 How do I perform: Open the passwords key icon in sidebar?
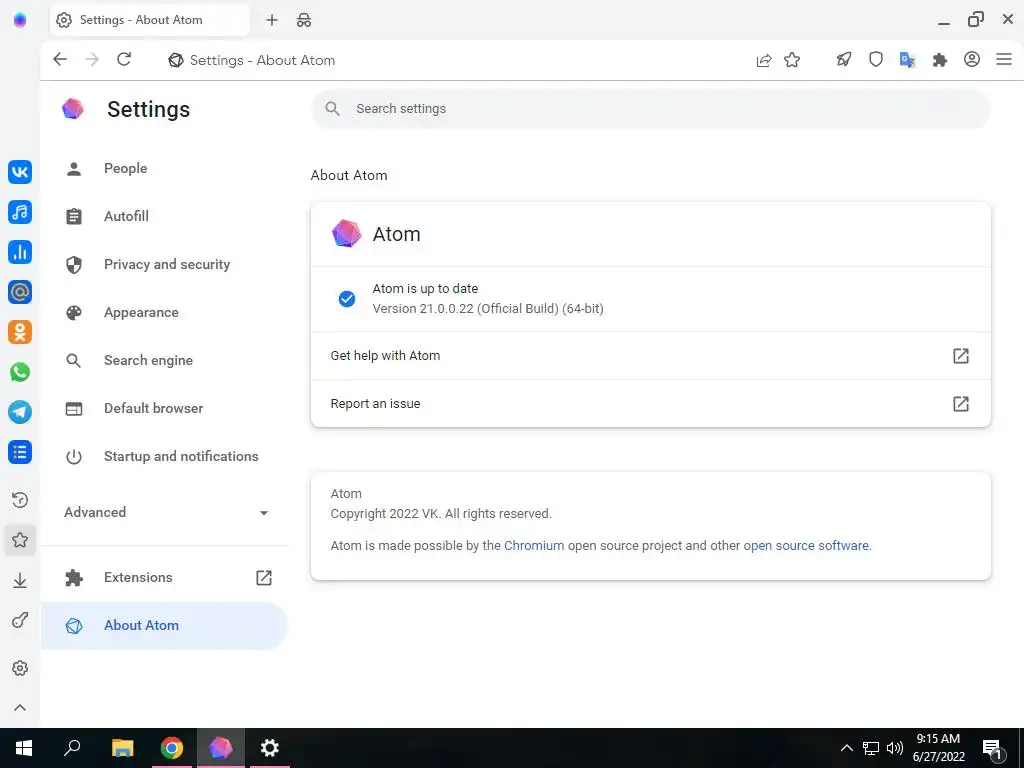click(20, 620)
